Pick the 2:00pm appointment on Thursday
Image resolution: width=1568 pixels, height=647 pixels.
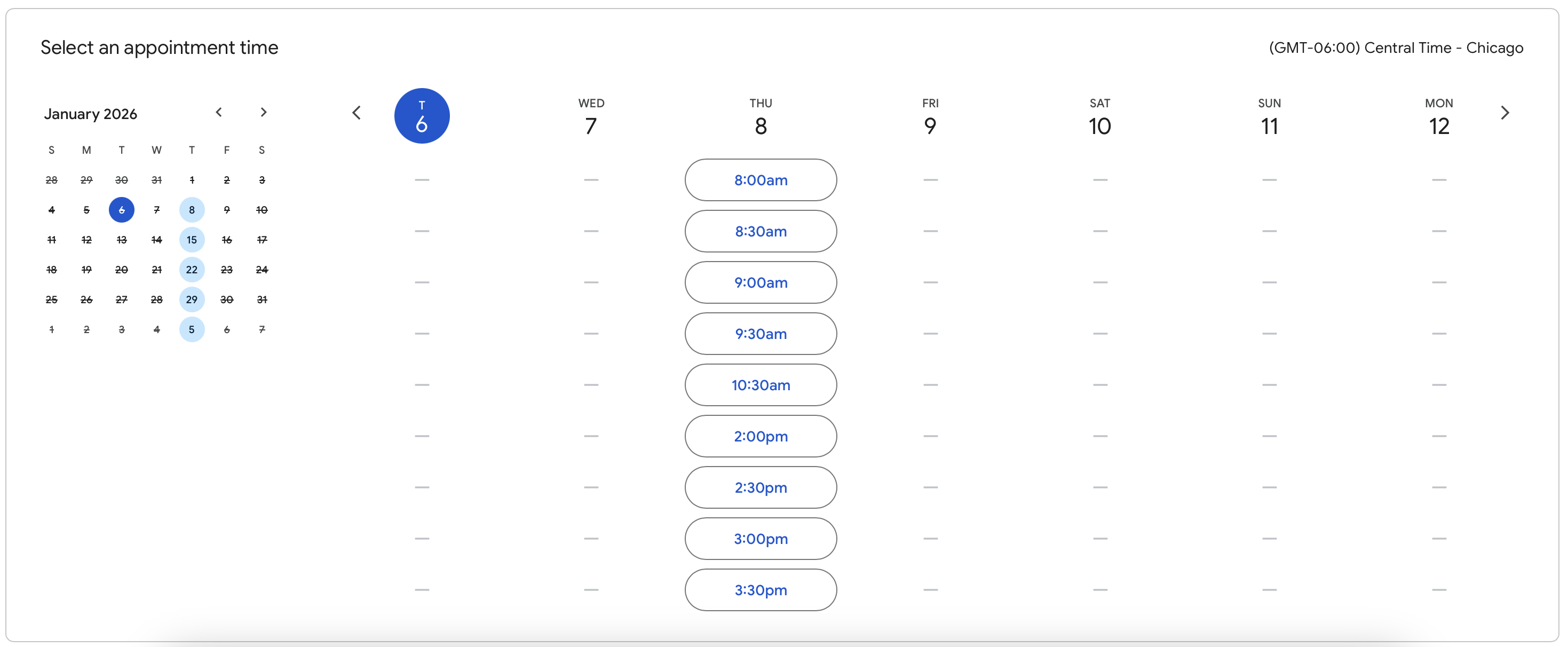pos(761,436)
